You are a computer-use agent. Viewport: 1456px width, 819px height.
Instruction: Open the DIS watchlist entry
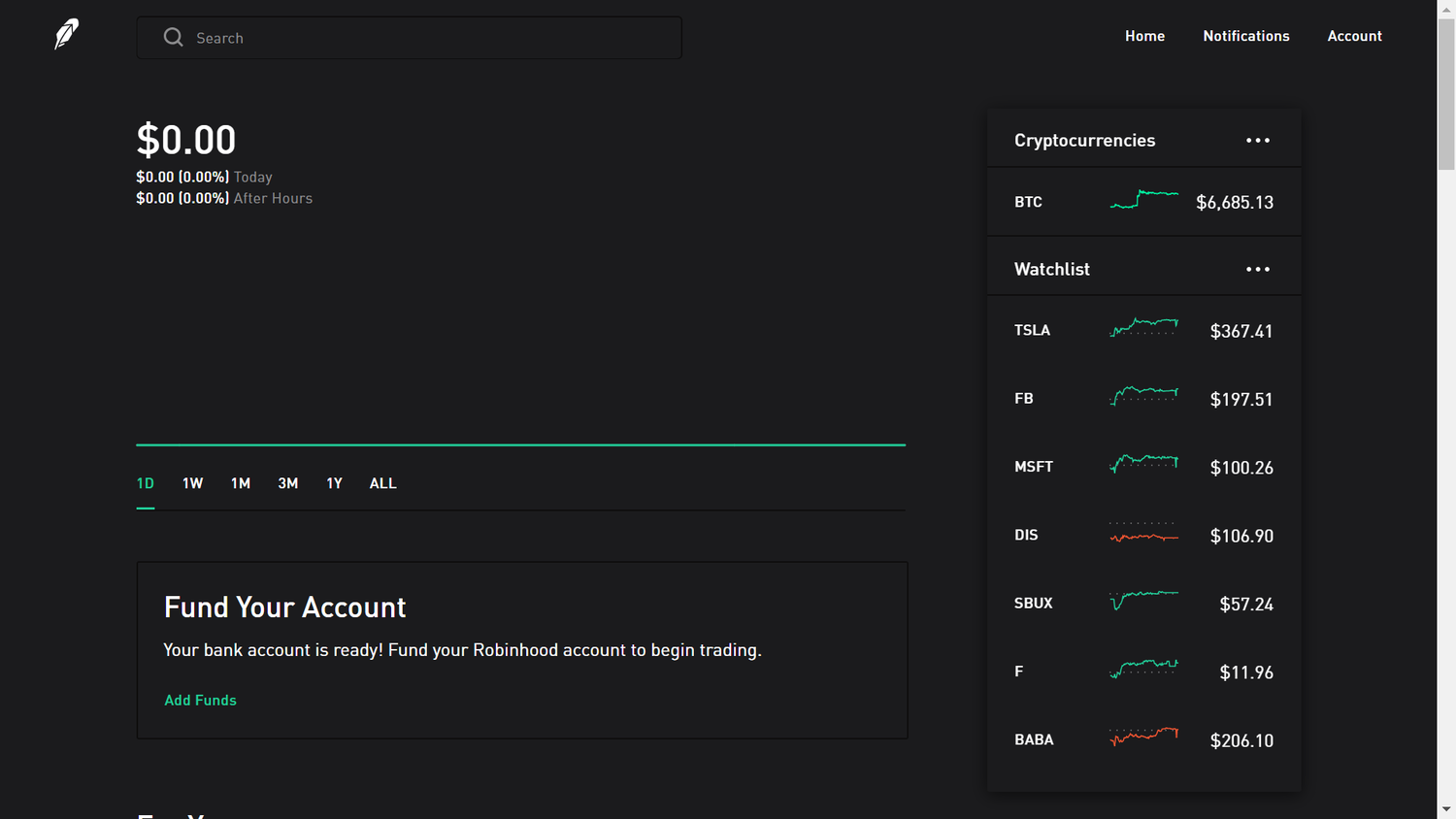pyautogui.click(x=1143, y=536)
